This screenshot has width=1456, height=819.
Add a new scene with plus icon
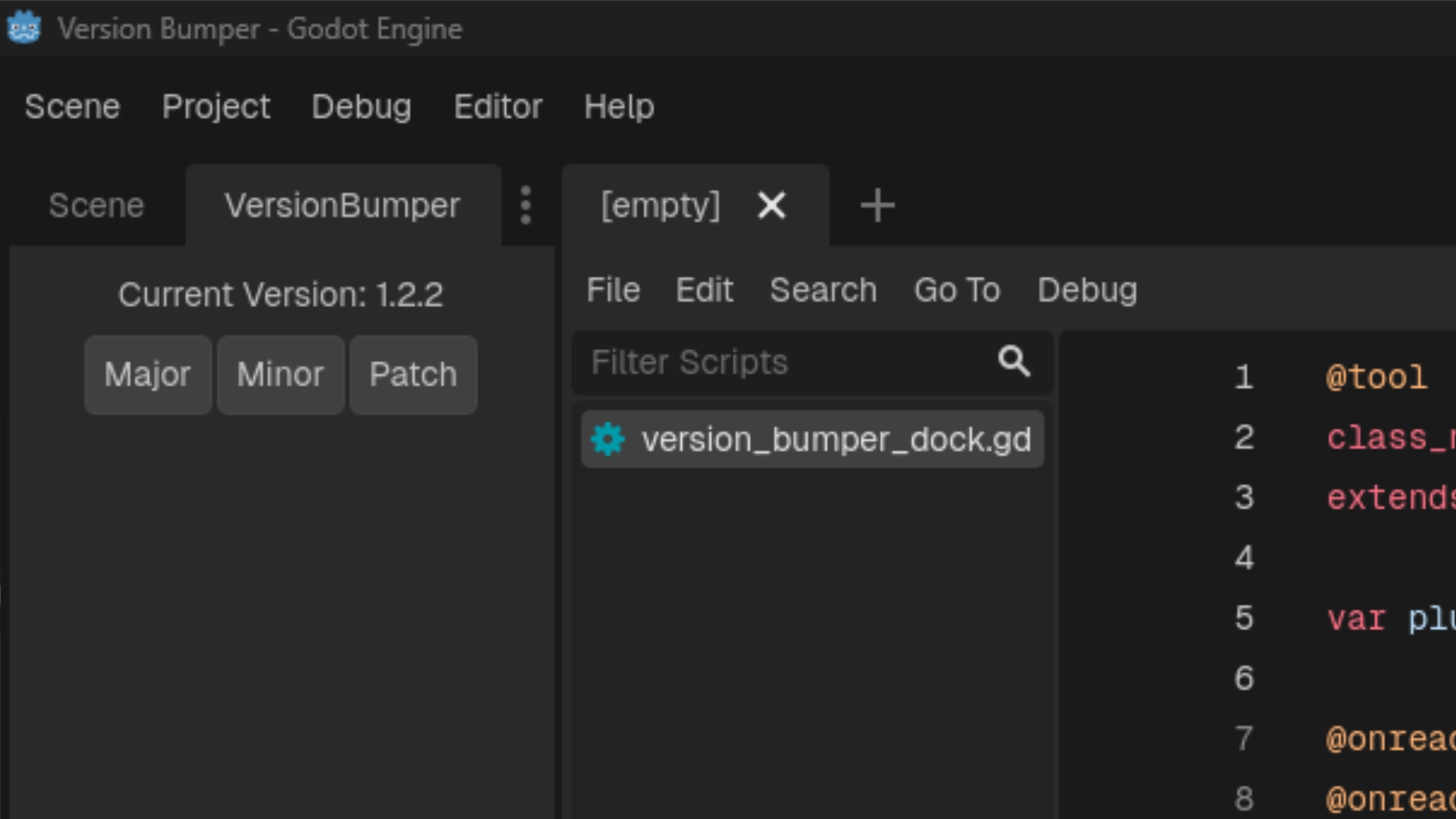(877, 206)
